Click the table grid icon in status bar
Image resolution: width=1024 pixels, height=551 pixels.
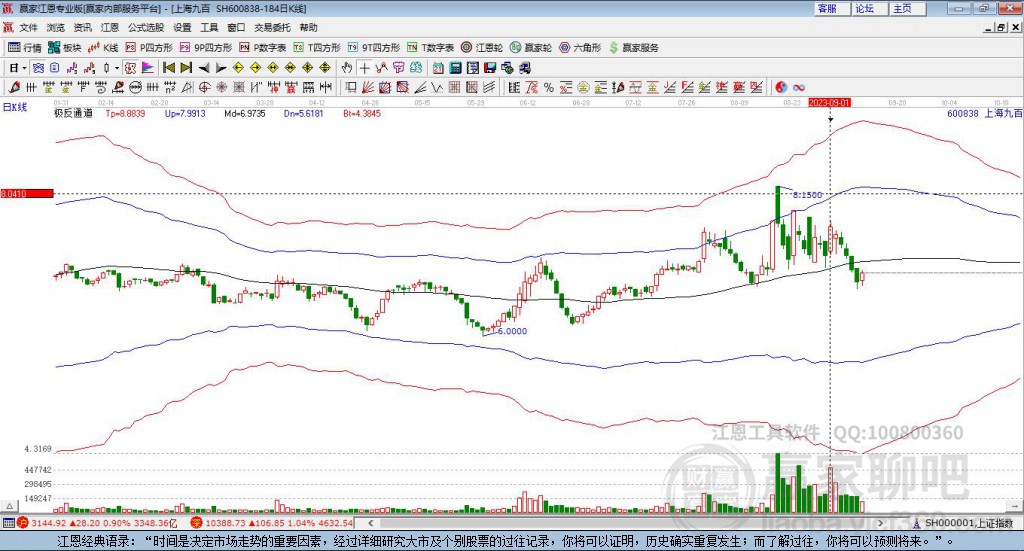(8, 523)
